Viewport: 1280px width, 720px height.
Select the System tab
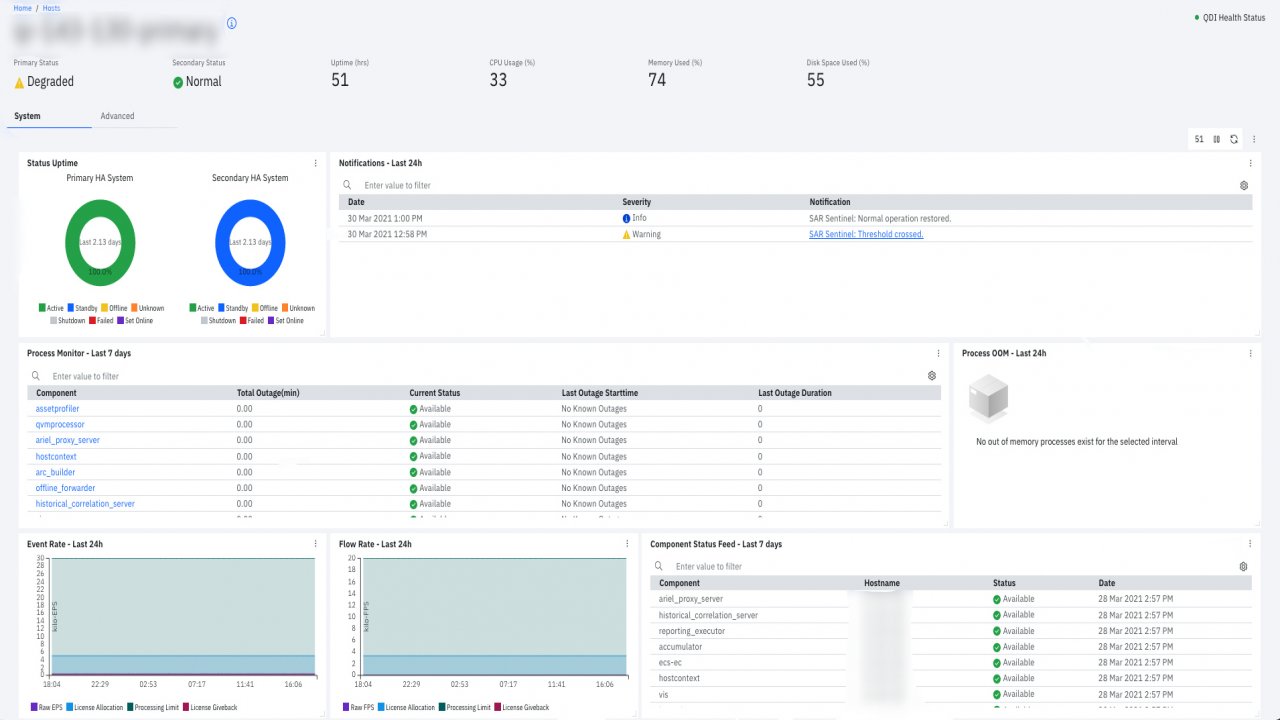tap(25, 115)
